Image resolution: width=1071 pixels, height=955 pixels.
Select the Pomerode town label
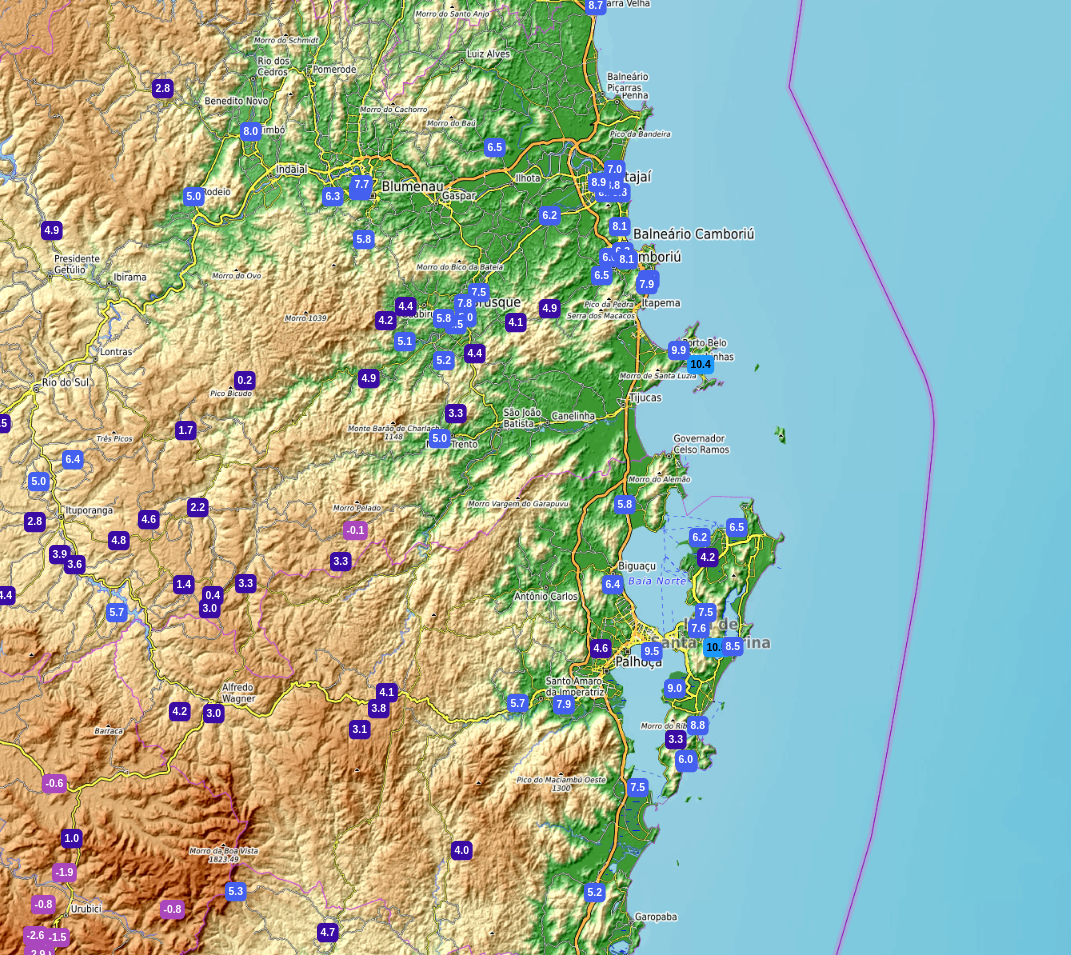click(335, 70)
